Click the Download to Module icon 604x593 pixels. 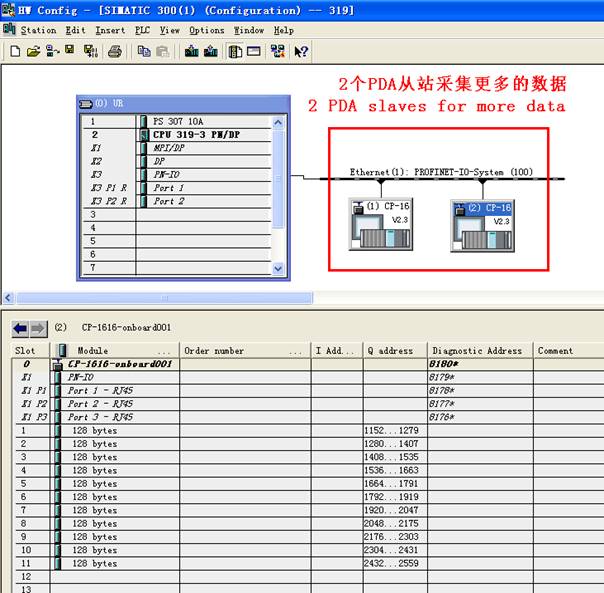[191, 51]
